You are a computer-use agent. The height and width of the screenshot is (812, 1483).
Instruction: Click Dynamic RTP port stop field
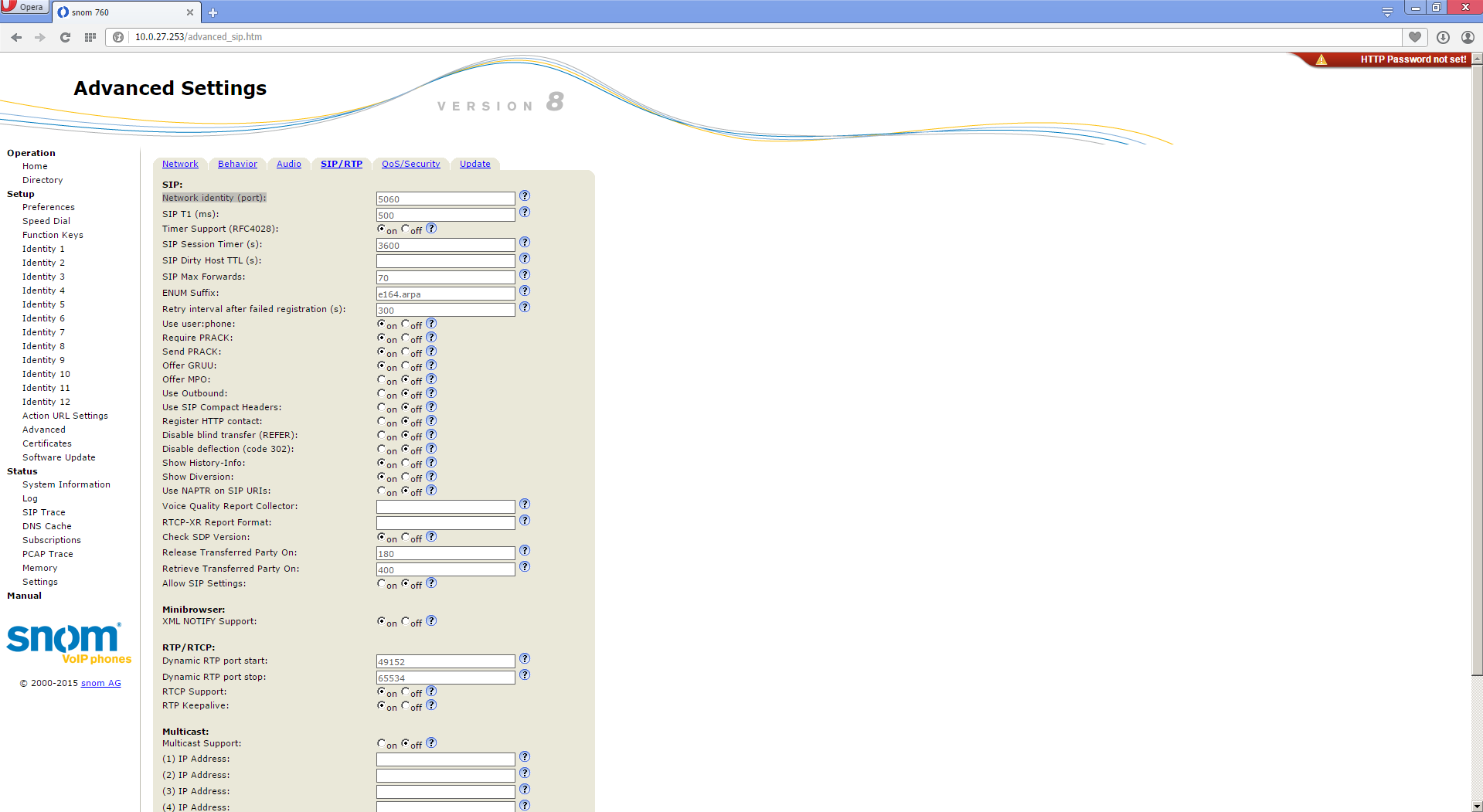click(x=446, y=678)
